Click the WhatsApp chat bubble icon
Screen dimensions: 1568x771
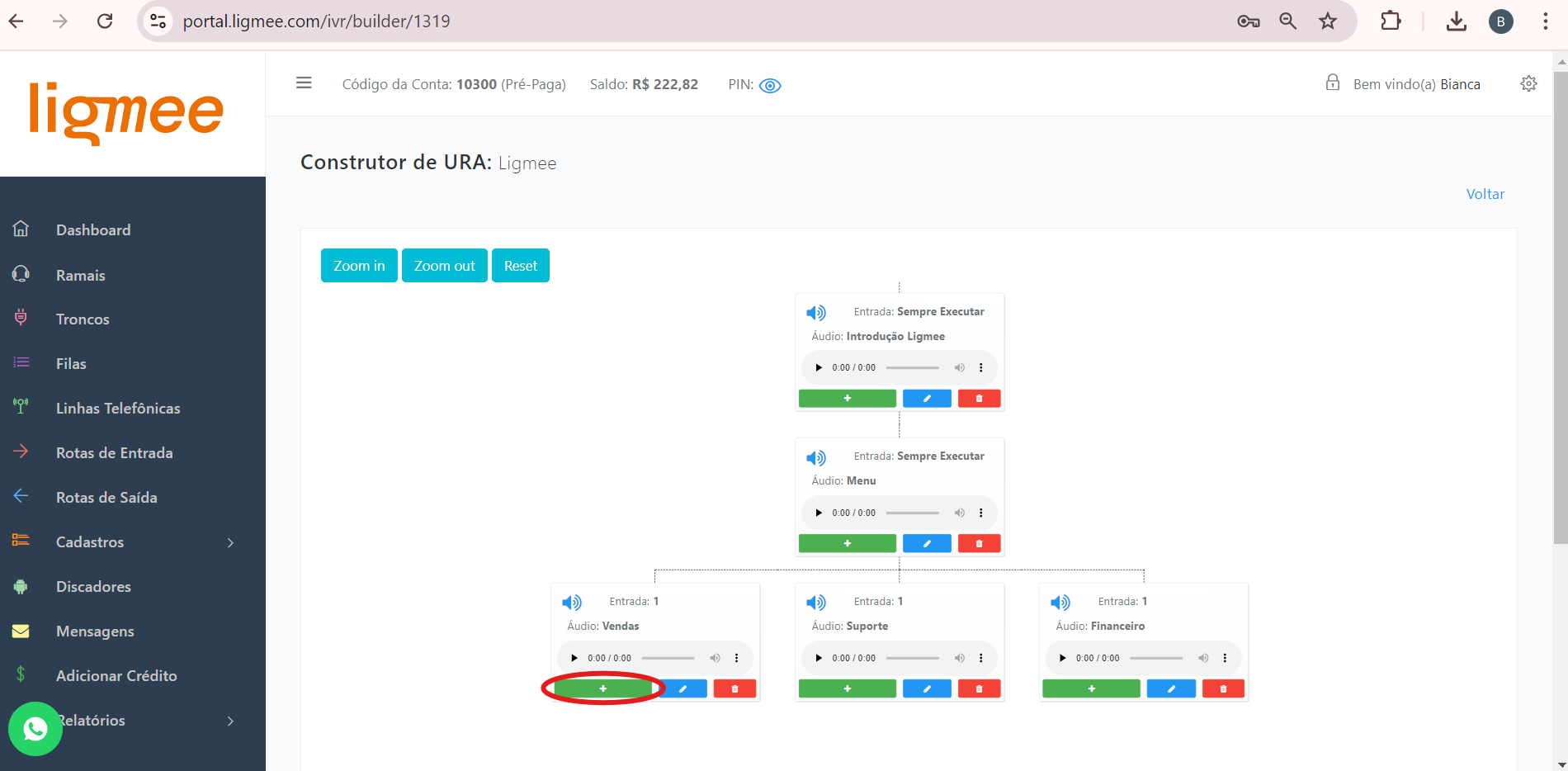tap(35, 728)
